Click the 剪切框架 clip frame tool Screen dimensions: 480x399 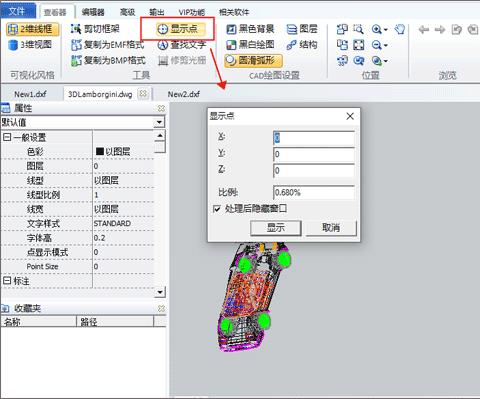[x=95, y=29]
